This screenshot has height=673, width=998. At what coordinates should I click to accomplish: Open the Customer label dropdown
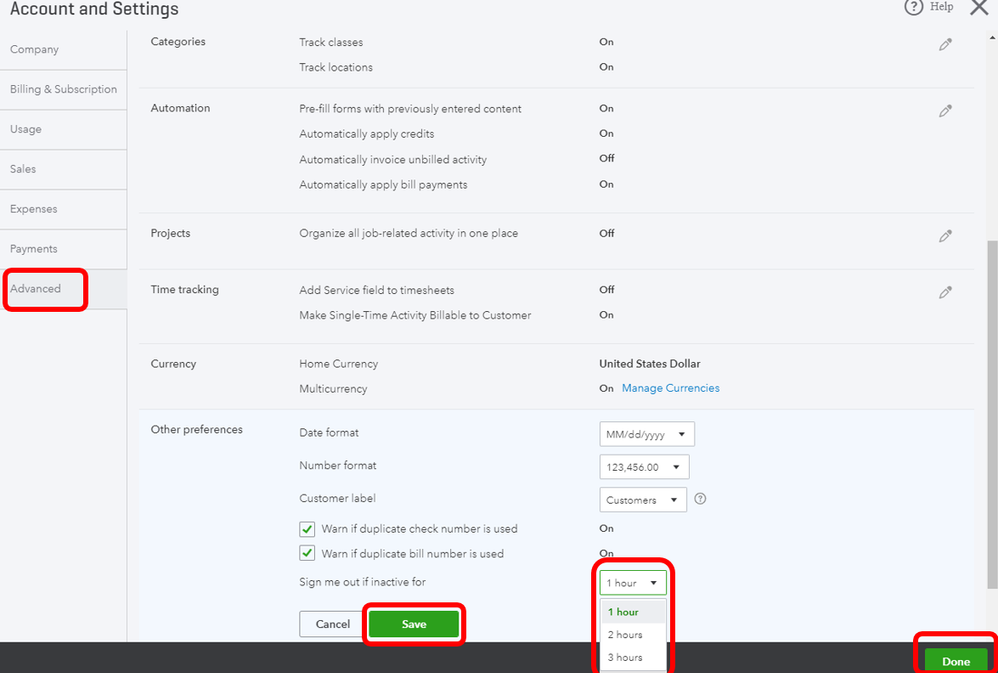[643, 500]
